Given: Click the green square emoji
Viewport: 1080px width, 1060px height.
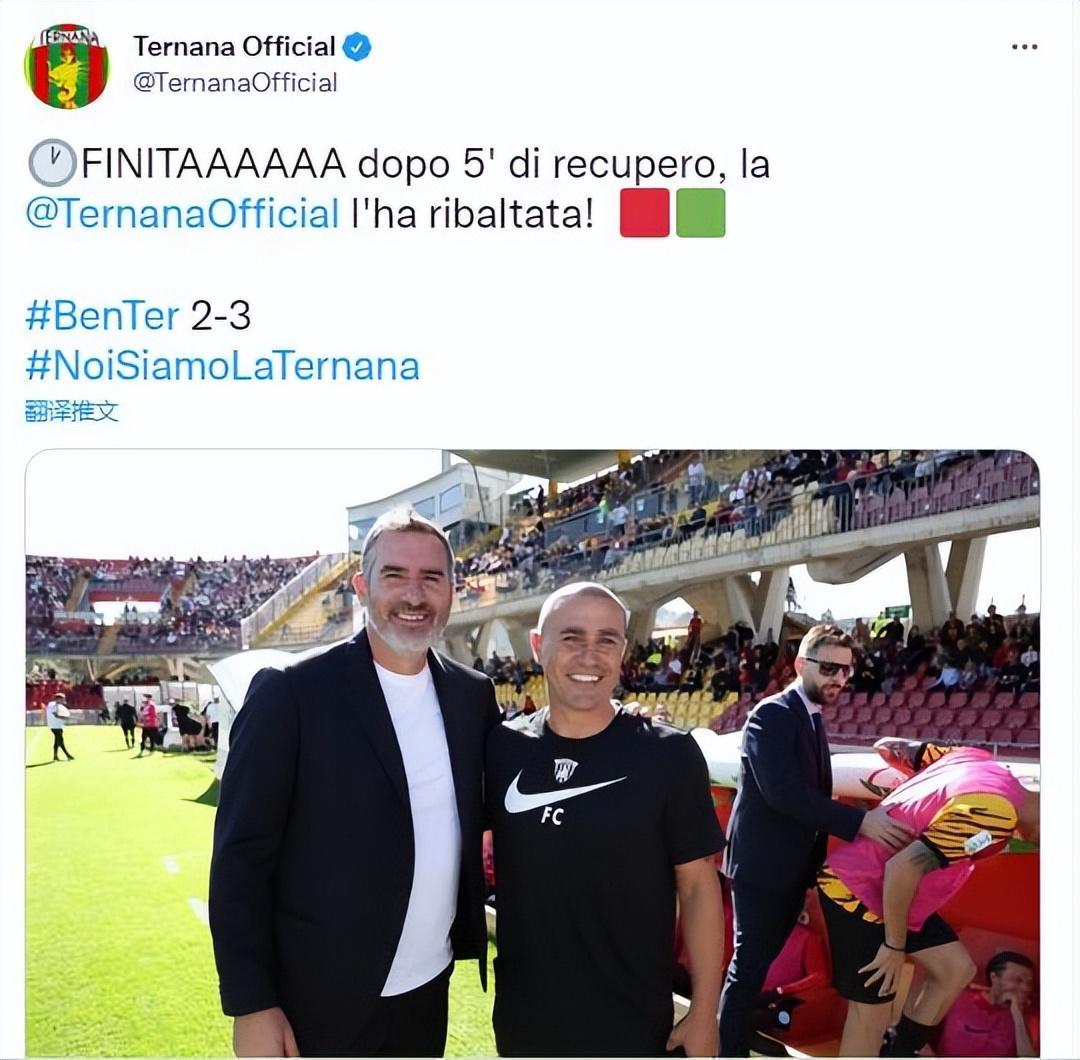Looking at the screenshot, I should coord(700,213).
